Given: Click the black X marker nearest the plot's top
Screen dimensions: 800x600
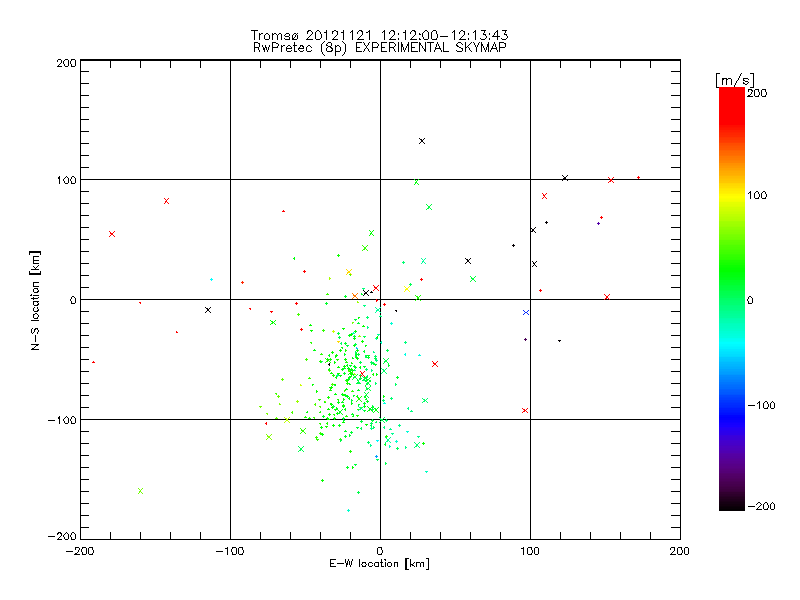Looking at the screenshot, I should pyautogui.click(x=422, y=141).
